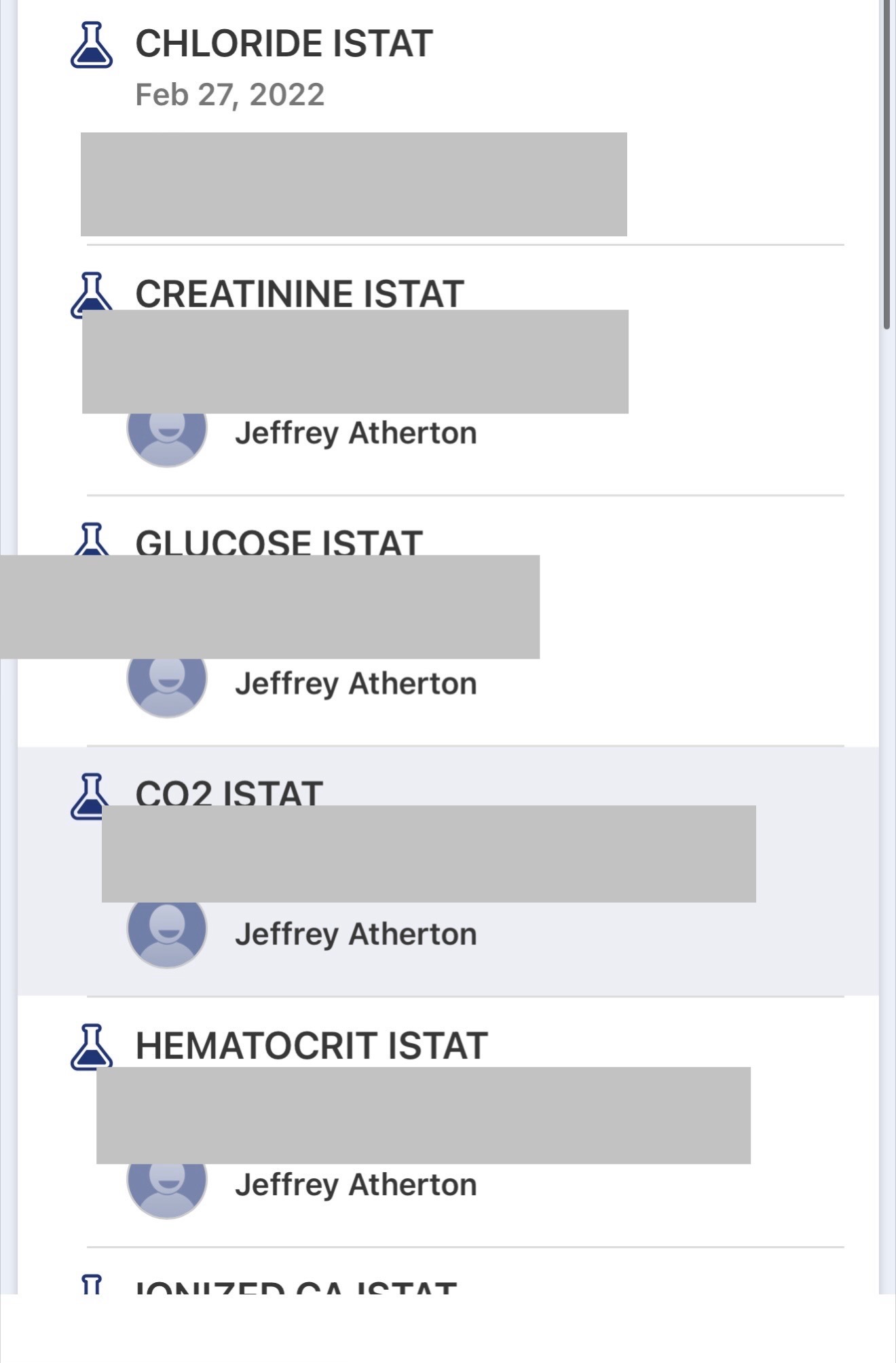Click the flask icon beside CHLORIDE ISTAT
The height and width of the screenshot is (1363, 896).
(92, 46)
